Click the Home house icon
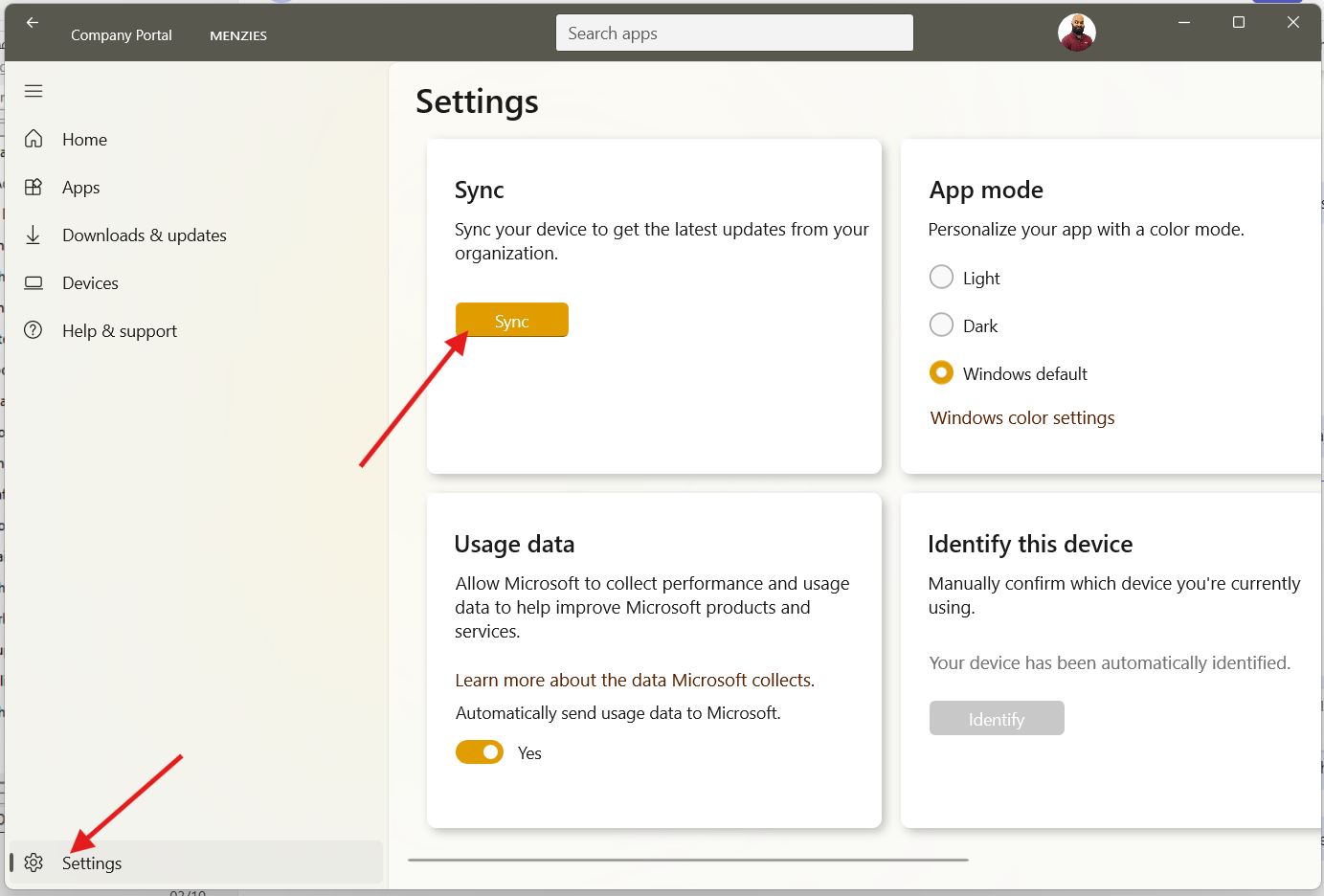Image resolution: width=1324 pixels, height=896 pixels. pos(34,139)
